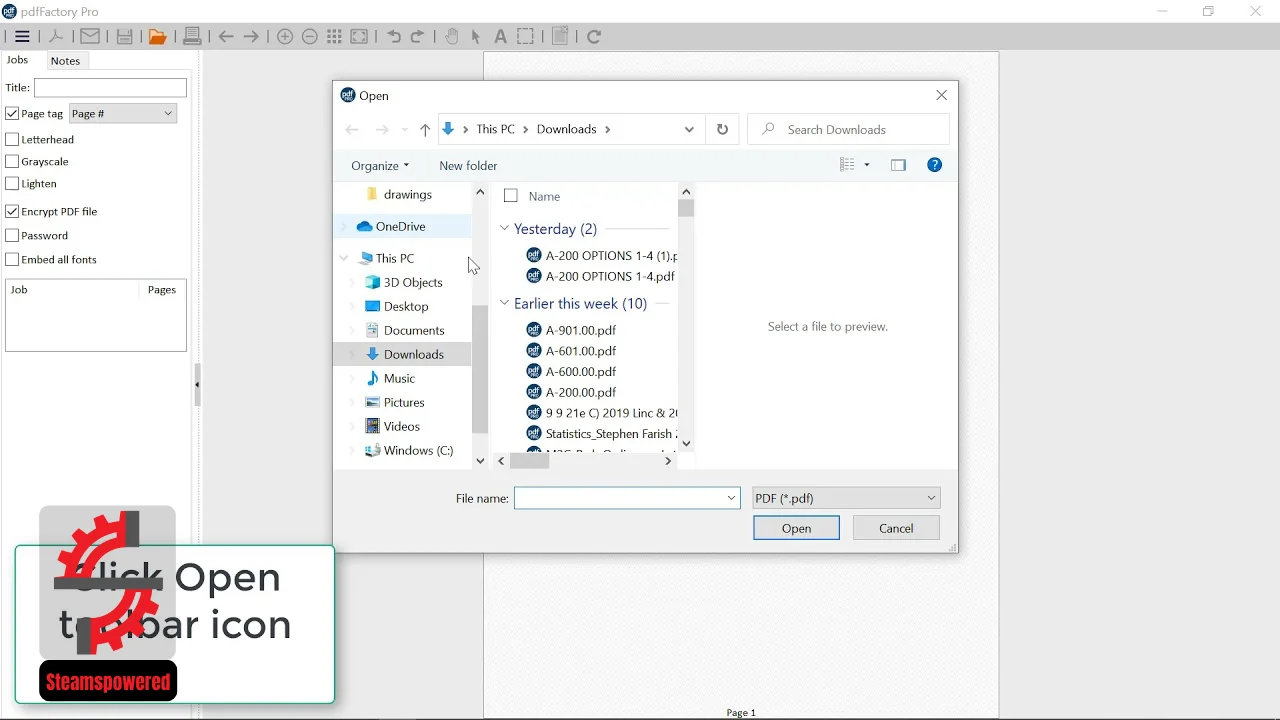The width and height of the screenshot is (1280, 720).
Task: Click the next page right arrow in toolbar
Action: [x=251, y=37]
